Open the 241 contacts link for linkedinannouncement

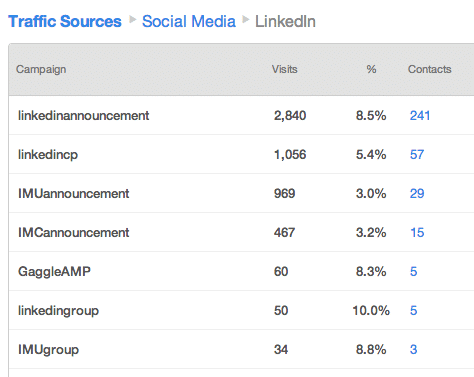pos(420,115)
